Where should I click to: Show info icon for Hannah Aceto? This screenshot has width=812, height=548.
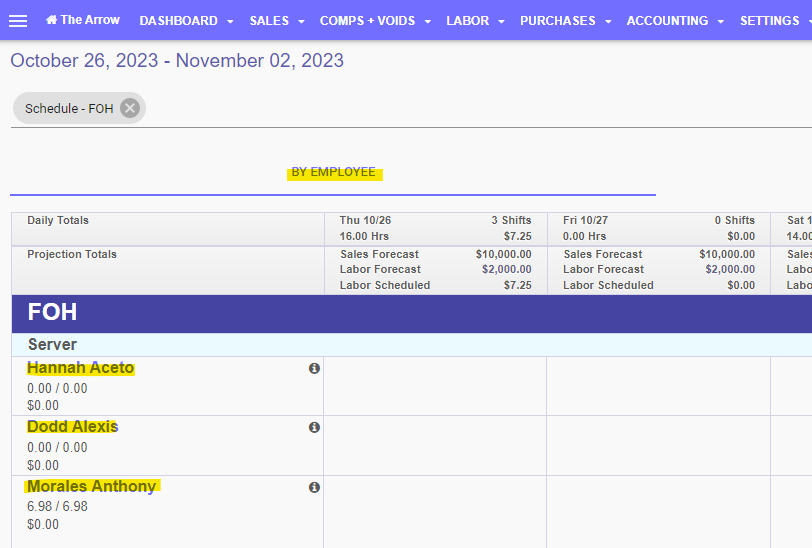(x=314, y=368)
